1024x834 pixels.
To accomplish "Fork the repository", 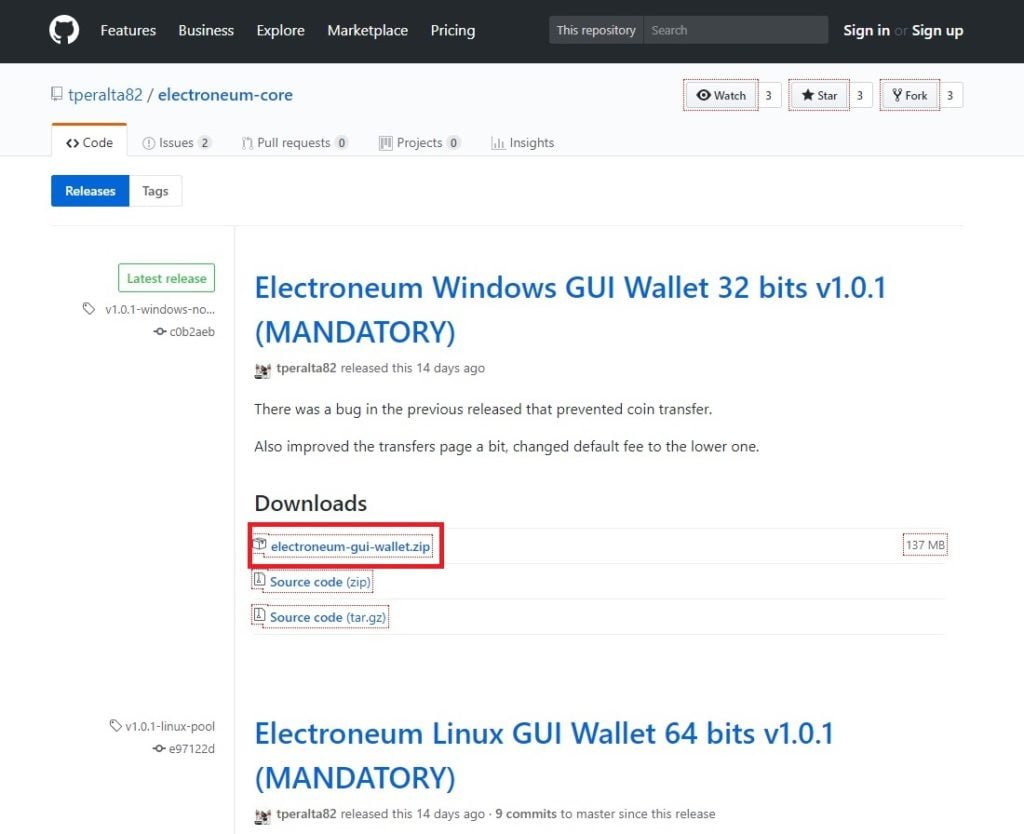I will [910, 95].
